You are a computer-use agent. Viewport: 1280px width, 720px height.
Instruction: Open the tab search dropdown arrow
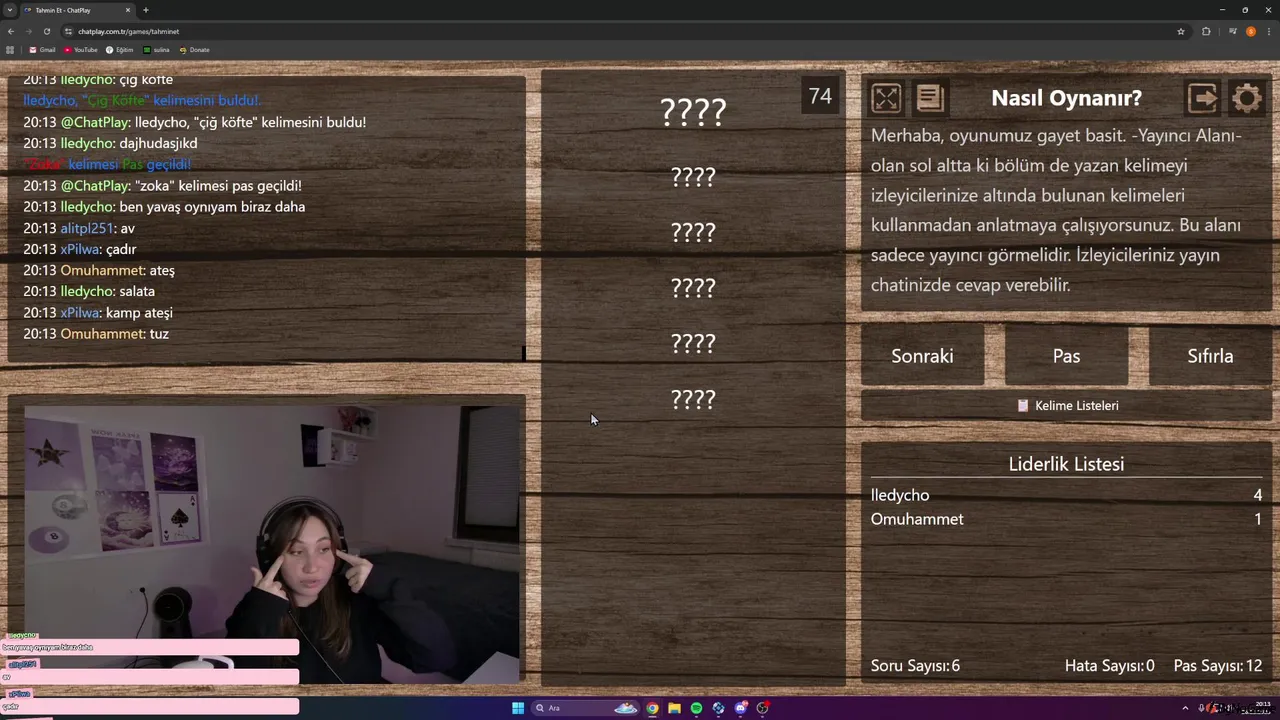[x=10, y=10]
